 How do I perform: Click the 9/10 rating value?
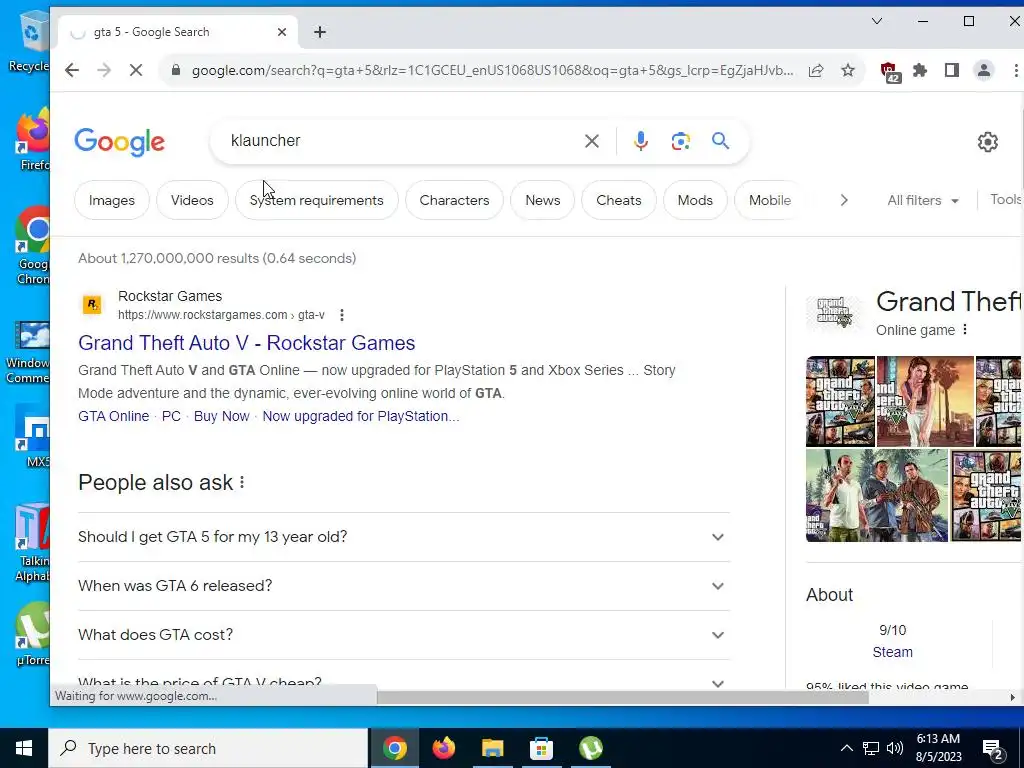[x=892, y=630]
